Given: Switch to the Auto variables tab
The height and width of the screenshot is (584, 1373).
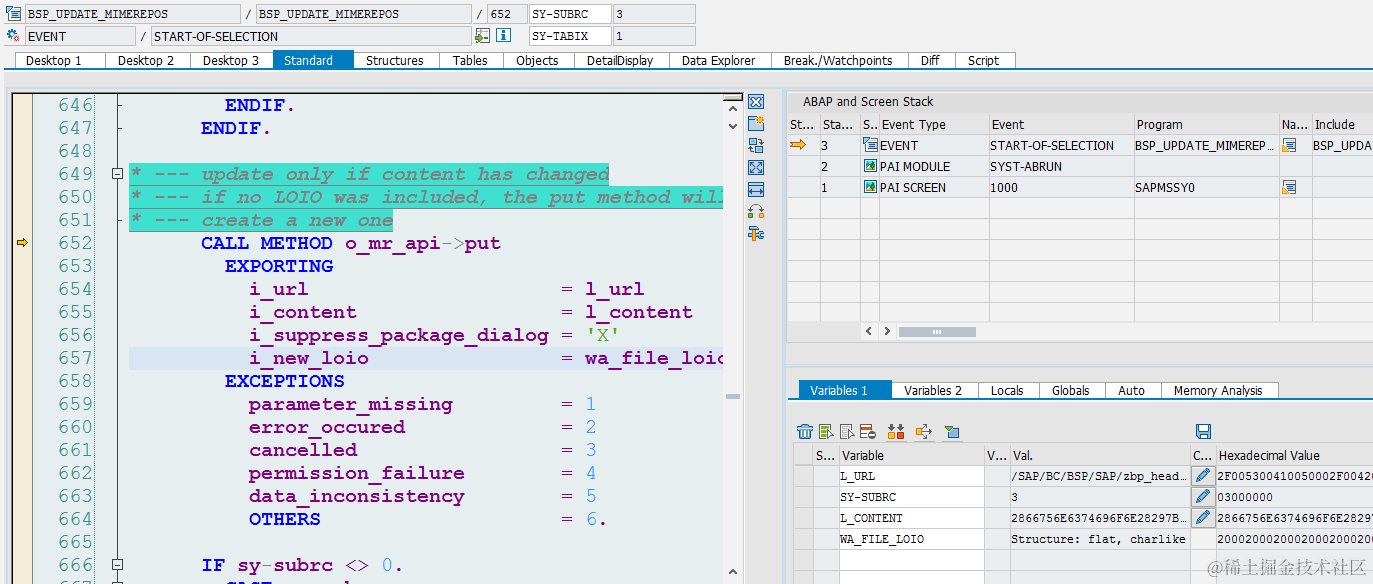Looking at the screenshot, I should coord(1132,390).
